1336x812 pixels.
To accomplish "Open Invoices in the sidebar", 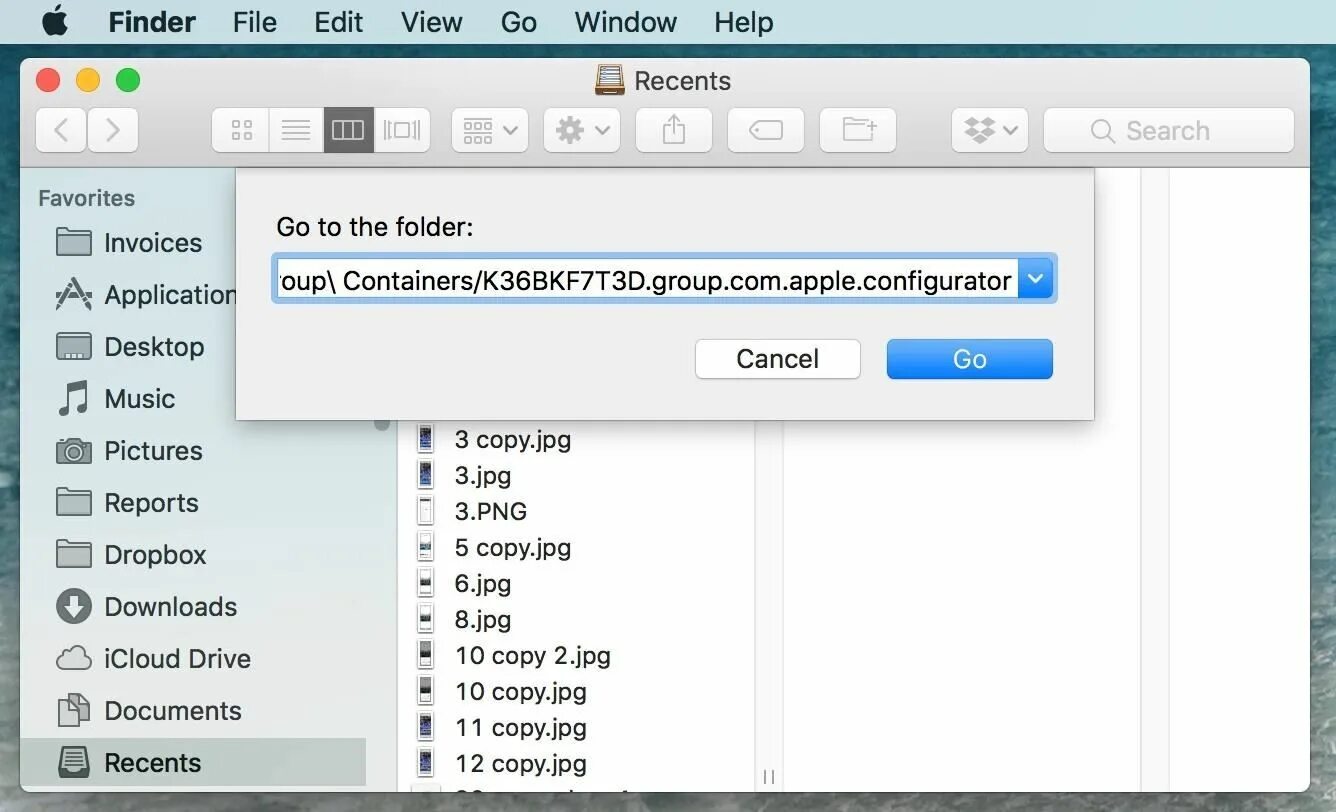I will (129, 242).
